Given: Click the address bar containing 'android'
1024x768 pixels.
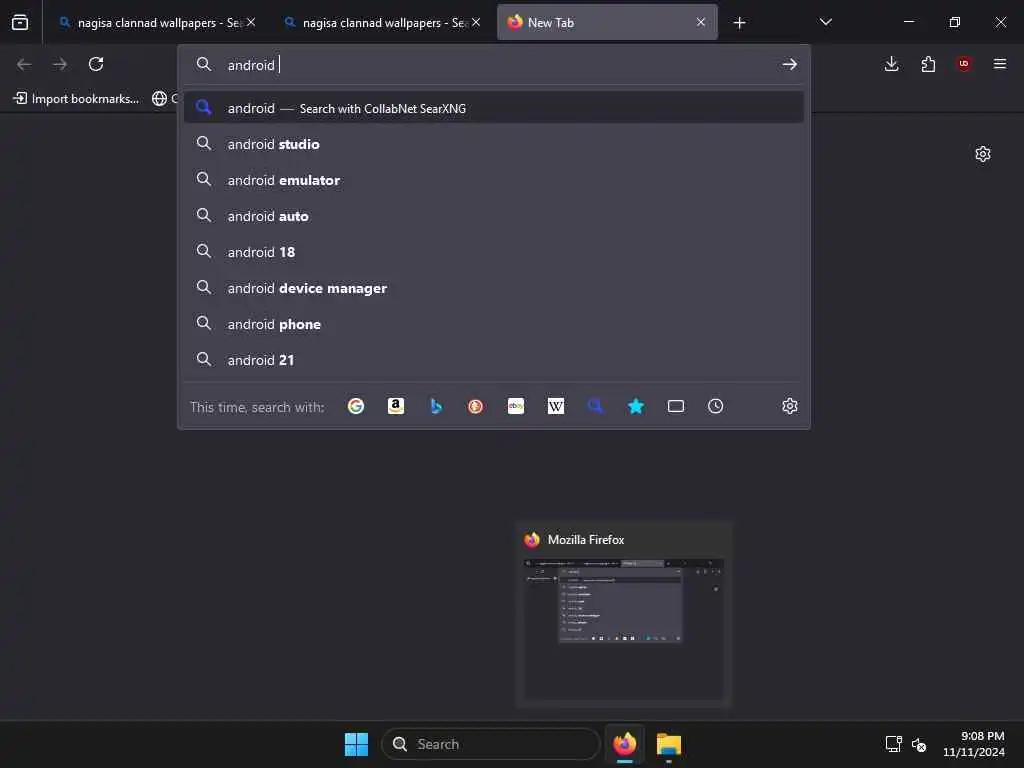Looking at the screenshot, I should pyautogui.click(x=496, y=65).
